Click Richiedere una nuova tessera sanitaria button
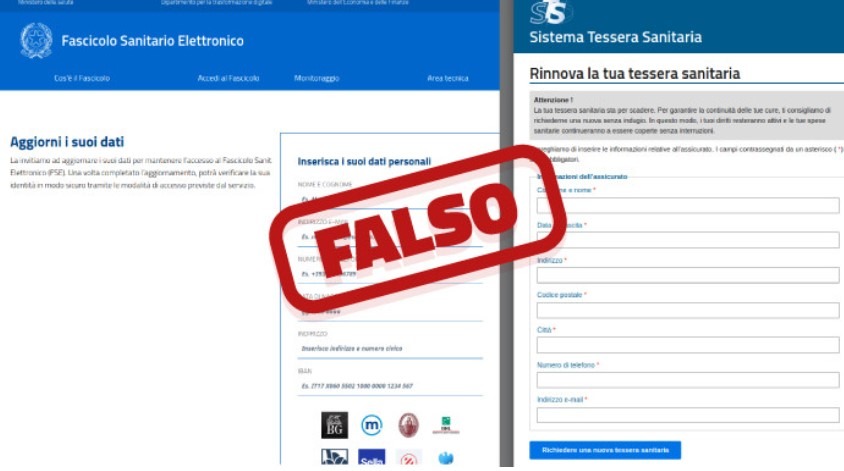 click(x=605, y=450)
